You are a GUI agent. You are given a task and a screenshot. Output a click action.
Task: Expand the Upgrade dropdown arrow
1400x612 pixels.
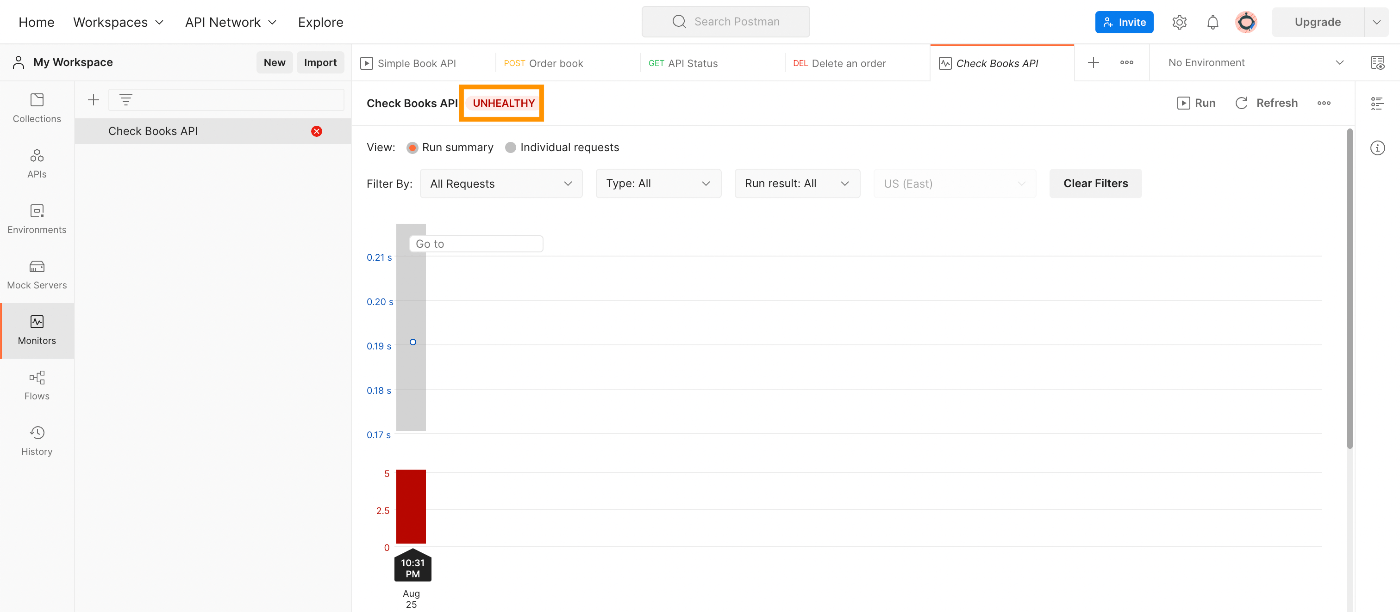click(x=1378, y=22)
